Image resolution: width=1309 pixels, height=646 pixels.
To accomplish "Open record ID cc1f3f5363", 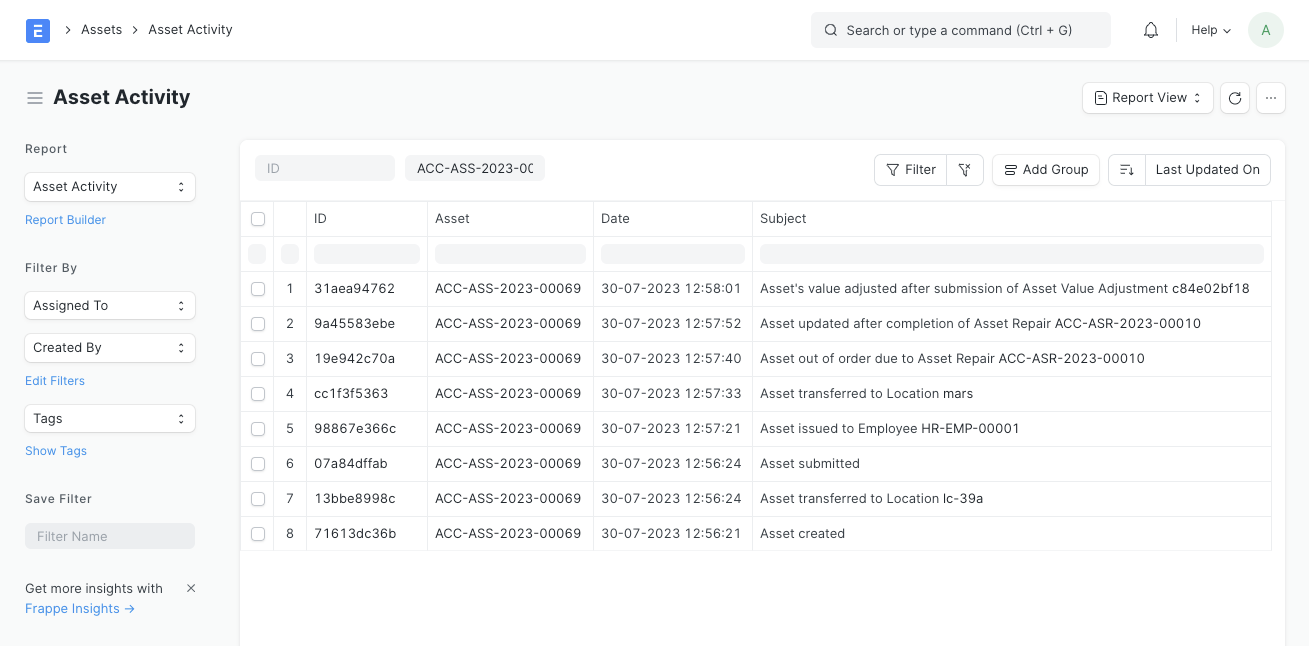I will click(351, 394).
